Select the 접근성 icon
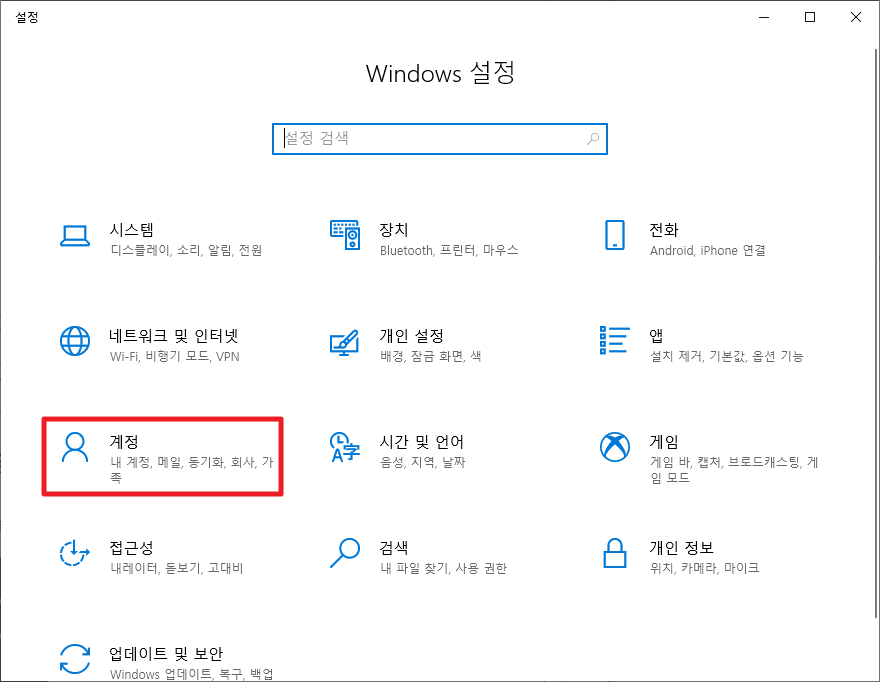The image size is (880, 682). (75, 553)
